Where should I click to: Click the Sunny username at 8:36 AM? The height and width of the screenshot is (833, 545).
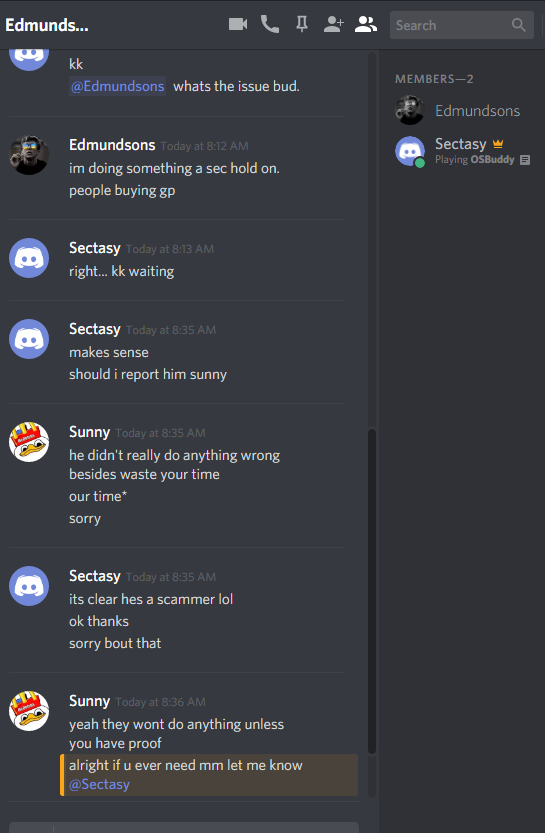89,701
